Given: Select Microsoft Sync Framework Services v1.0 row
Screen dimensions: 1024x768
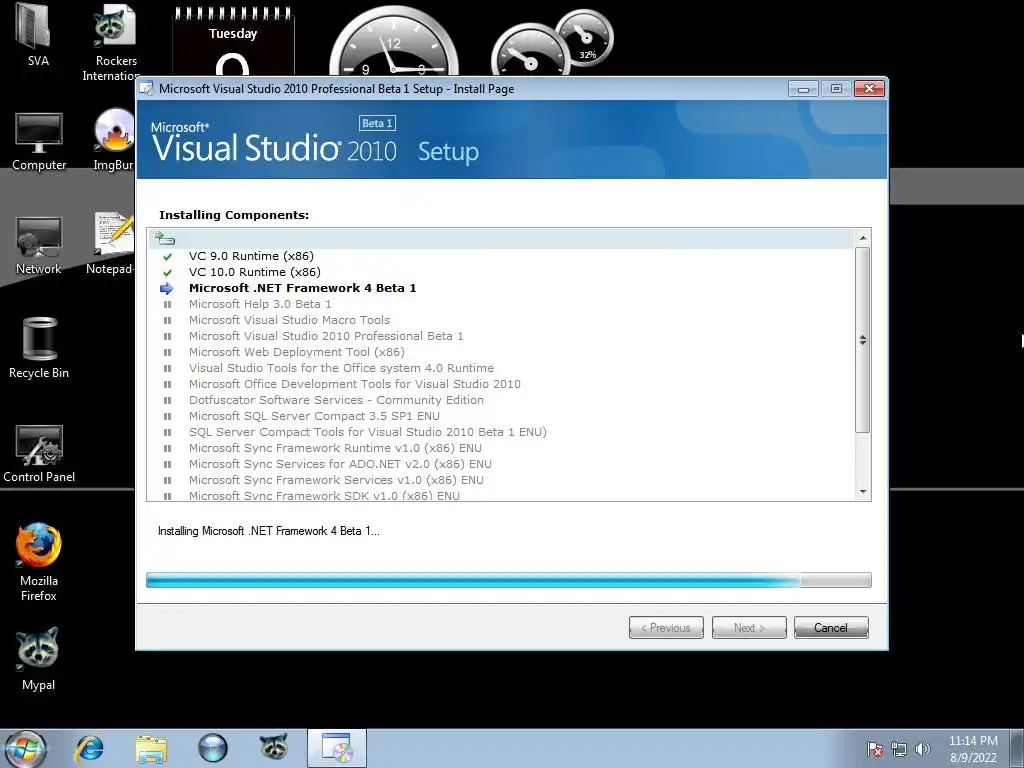Looking at the screenshot, I should click(x=501, y=480).
